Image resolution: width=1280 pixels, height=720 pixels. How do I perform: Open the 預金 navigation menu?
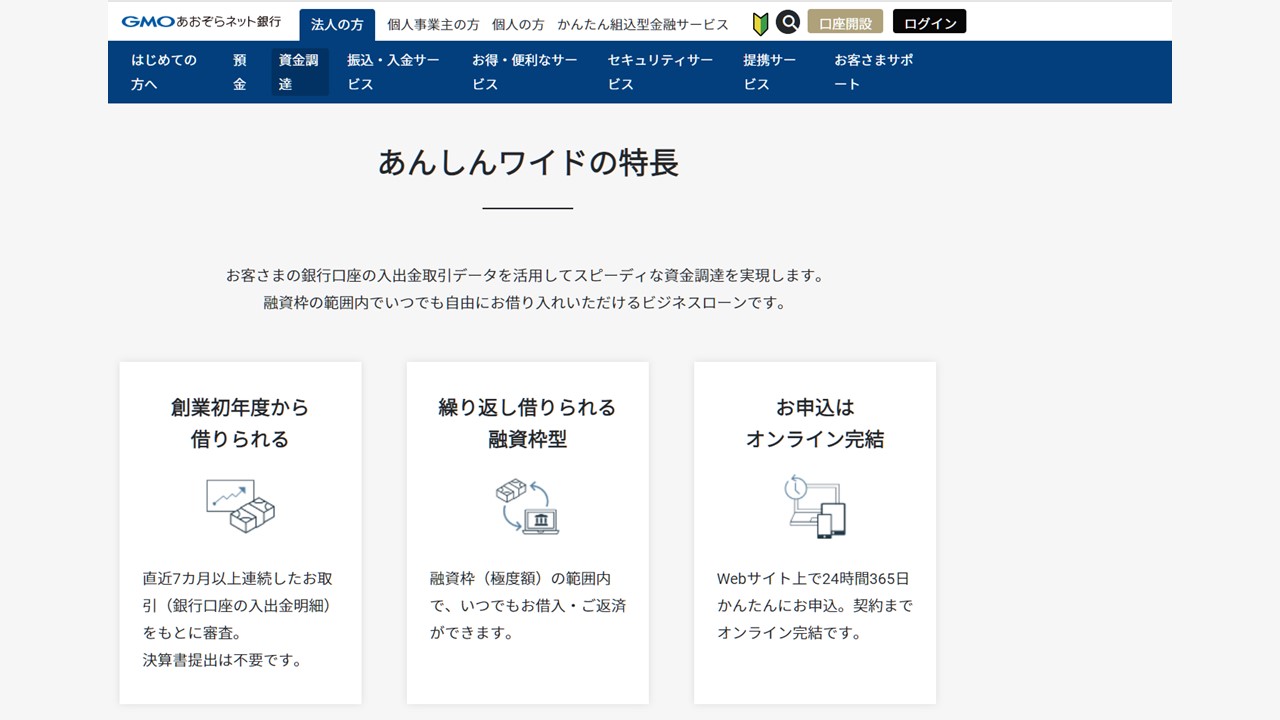(239, 72)
